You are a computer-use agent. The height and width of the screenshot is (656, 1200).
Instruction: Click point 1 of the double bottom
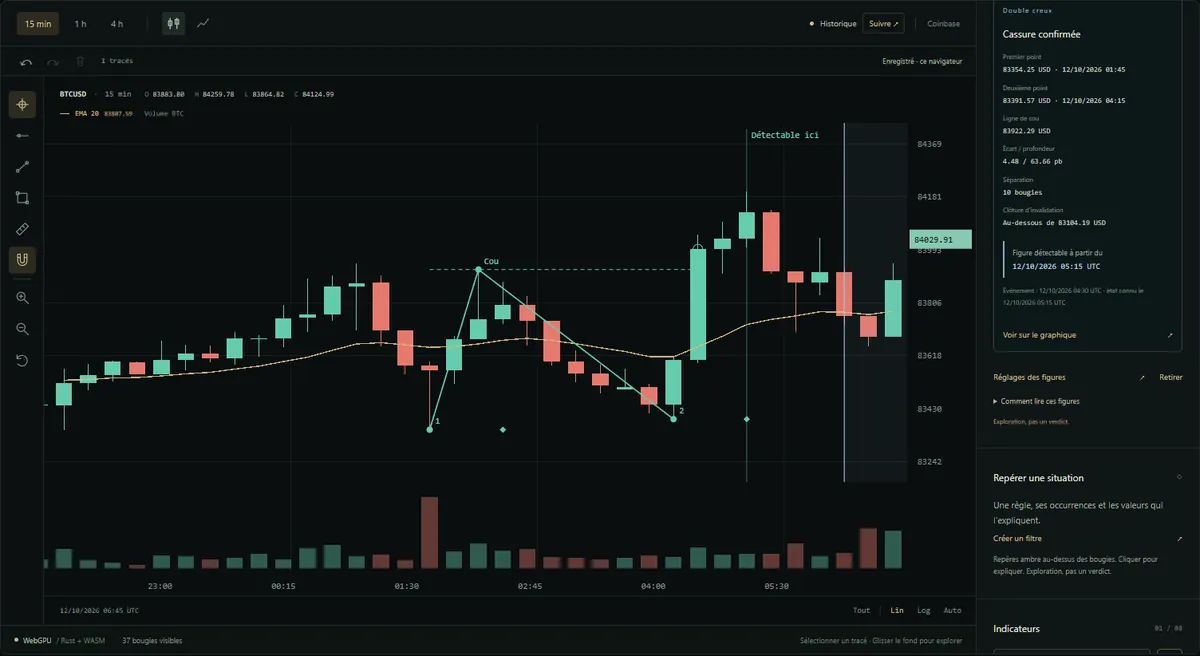click(430, 429)
